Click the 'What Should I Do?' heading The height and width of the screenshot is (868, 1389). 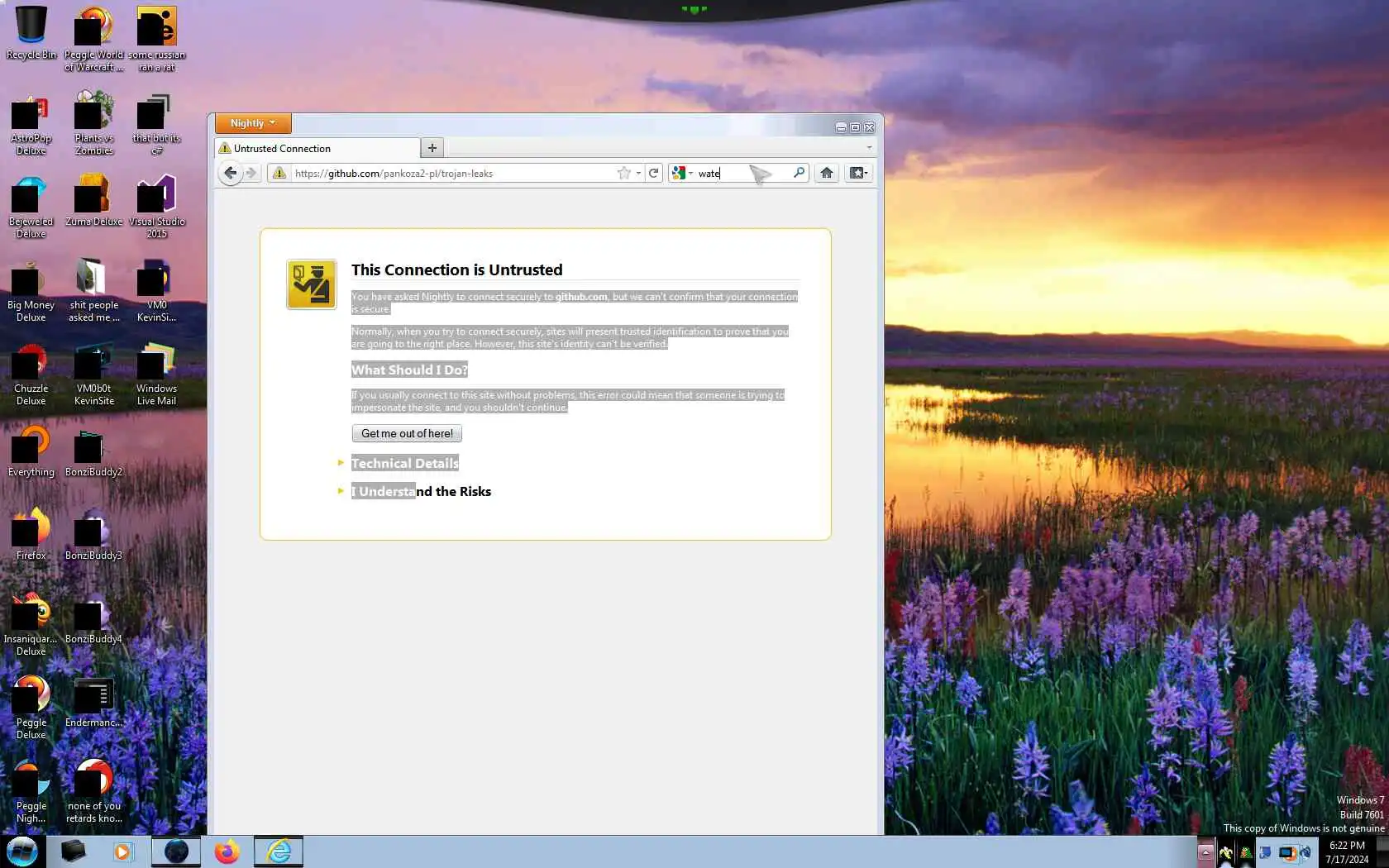(x=409, y=370)
